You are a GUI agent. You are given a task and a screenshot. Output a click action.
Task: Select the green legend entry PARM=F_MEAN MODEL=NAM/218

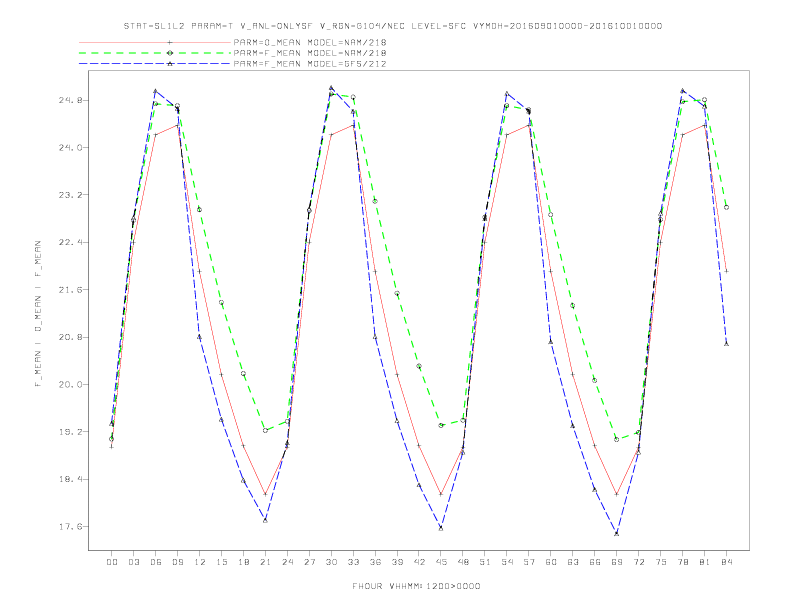click(310, 53)
